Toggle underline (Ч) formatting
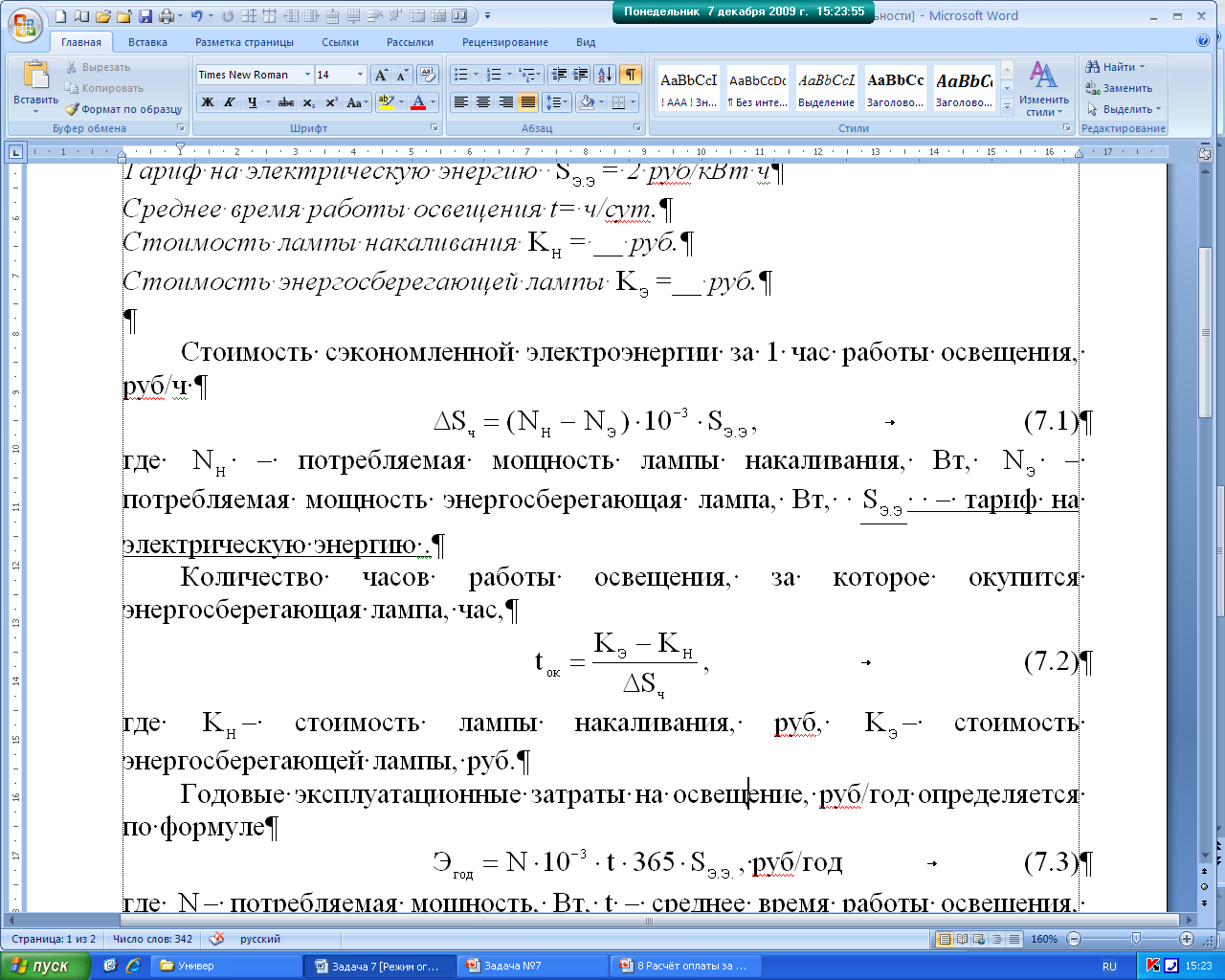Image resolution: width=1225 pixels, height=980 pixels. tap(252, 102)
